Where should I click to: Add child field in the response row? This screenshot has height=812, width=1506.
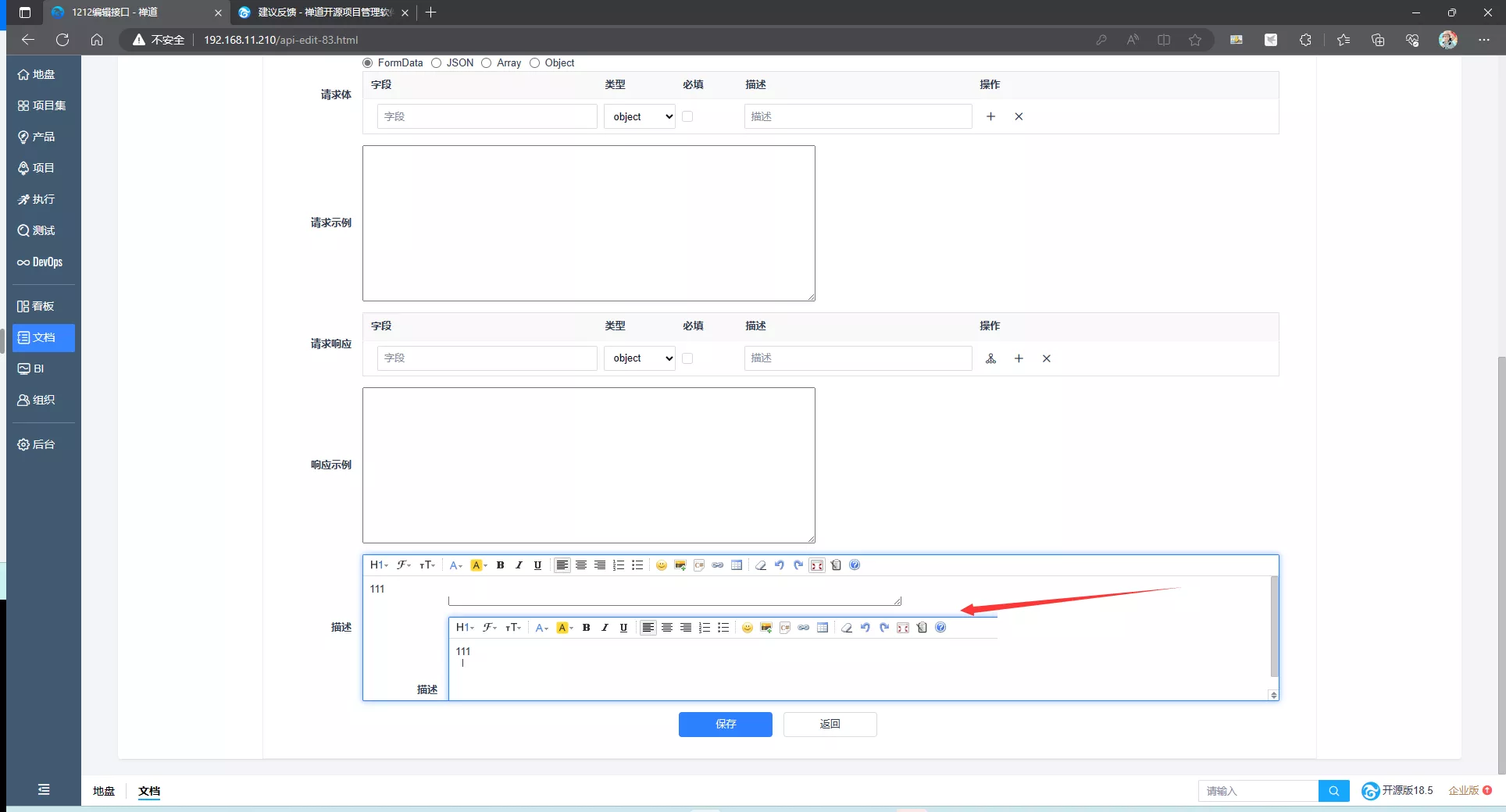(990, 358)
